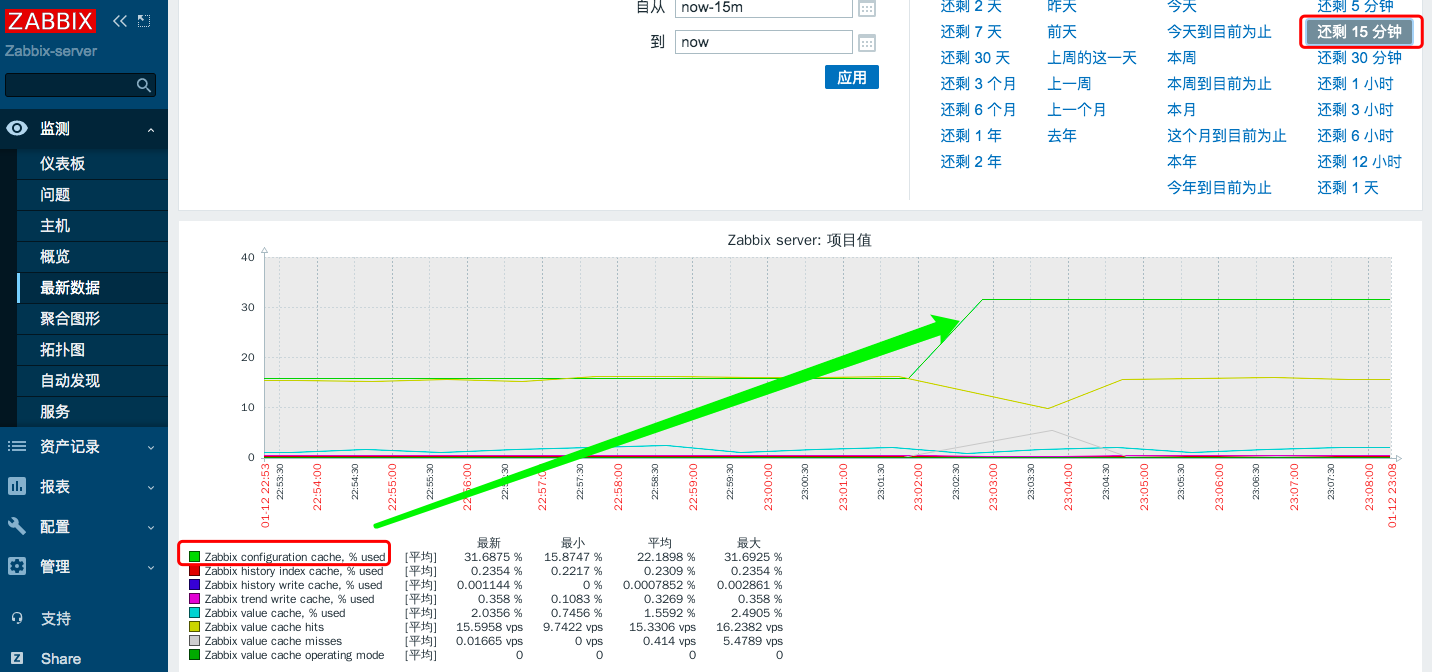Select 本年 time range
Image resolution: width=1432 pixels, height=672 pixels.
tap(1182, 162)
